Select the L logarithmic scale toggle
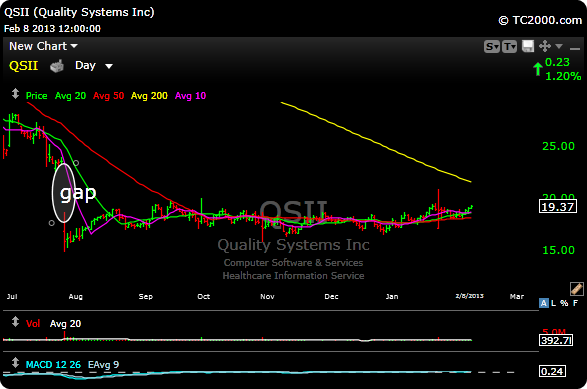The height and width of the screenshot is (389, 587). (x=553, y=303)
